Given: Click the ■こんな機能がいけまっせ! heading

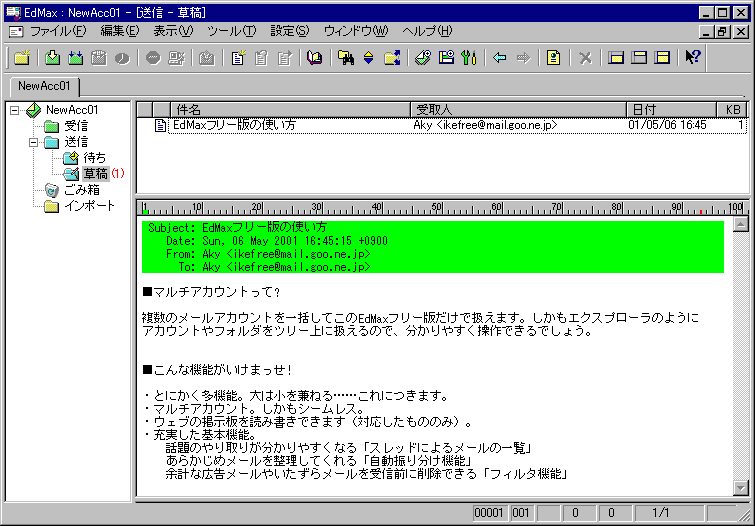Looking at the screenshot, I should (x=218, y=370).
